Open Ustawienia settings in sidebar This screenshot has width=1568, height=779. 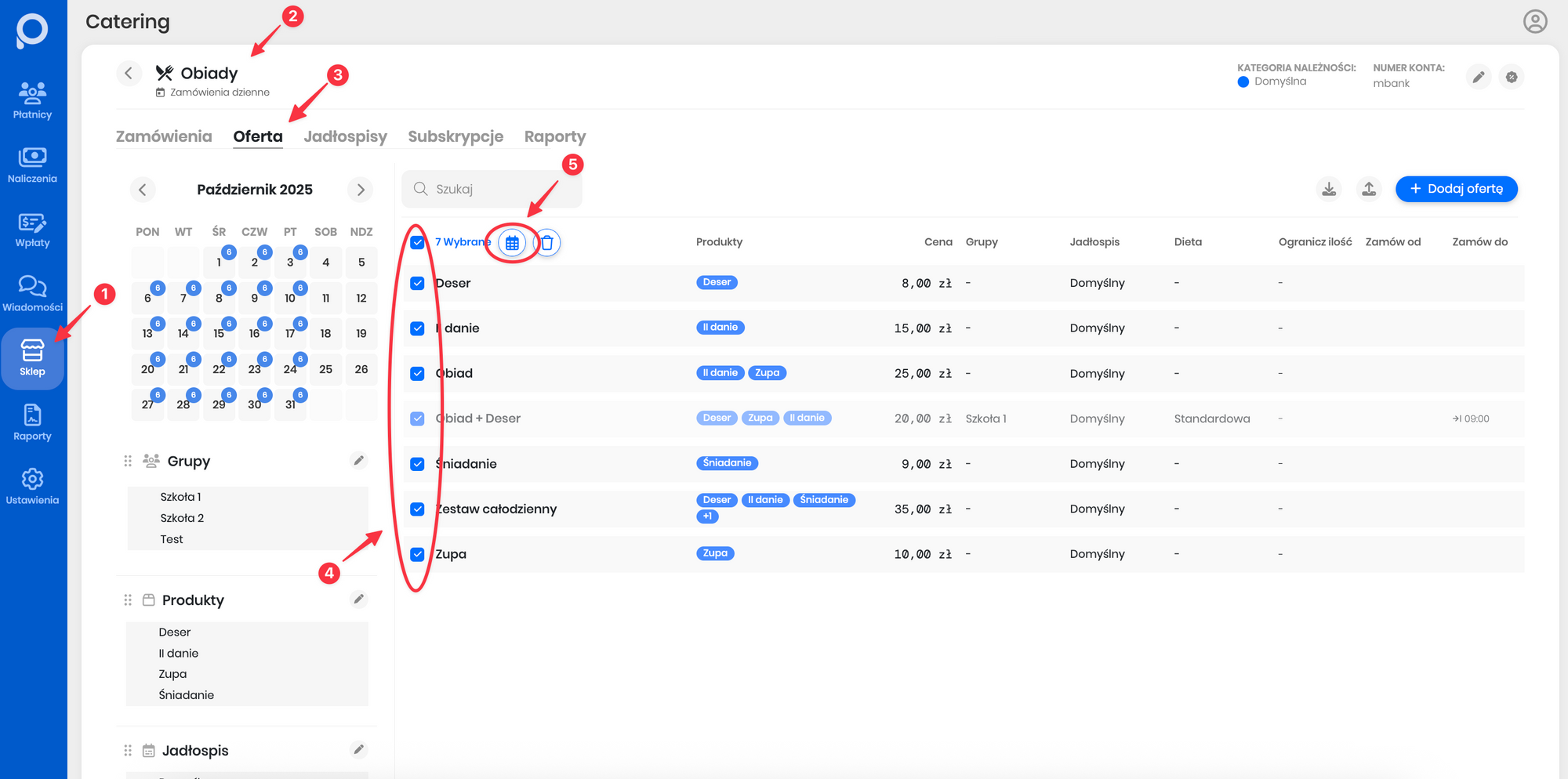coord(32,486)
